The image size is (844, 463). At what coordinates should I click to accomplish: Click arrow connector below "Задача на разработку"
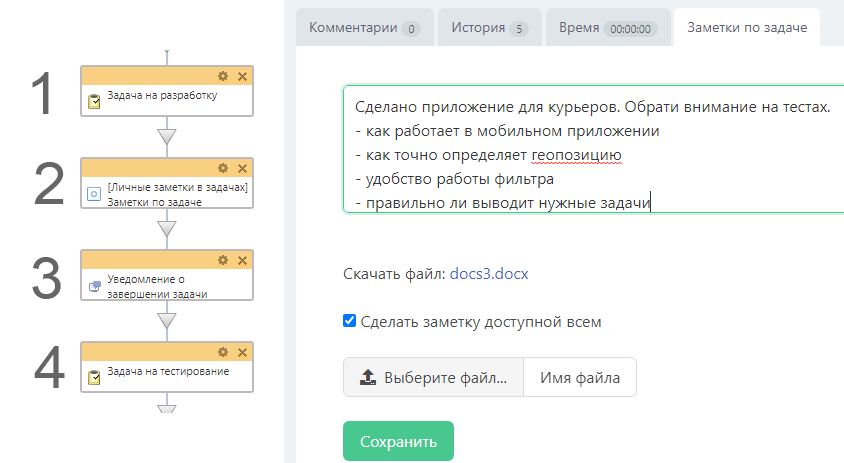point(167,137)
